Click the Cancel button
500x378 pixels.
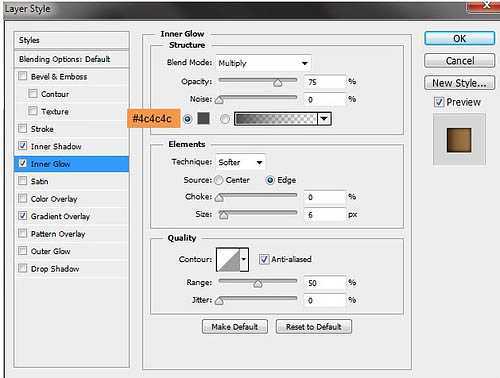click(460, 61)
